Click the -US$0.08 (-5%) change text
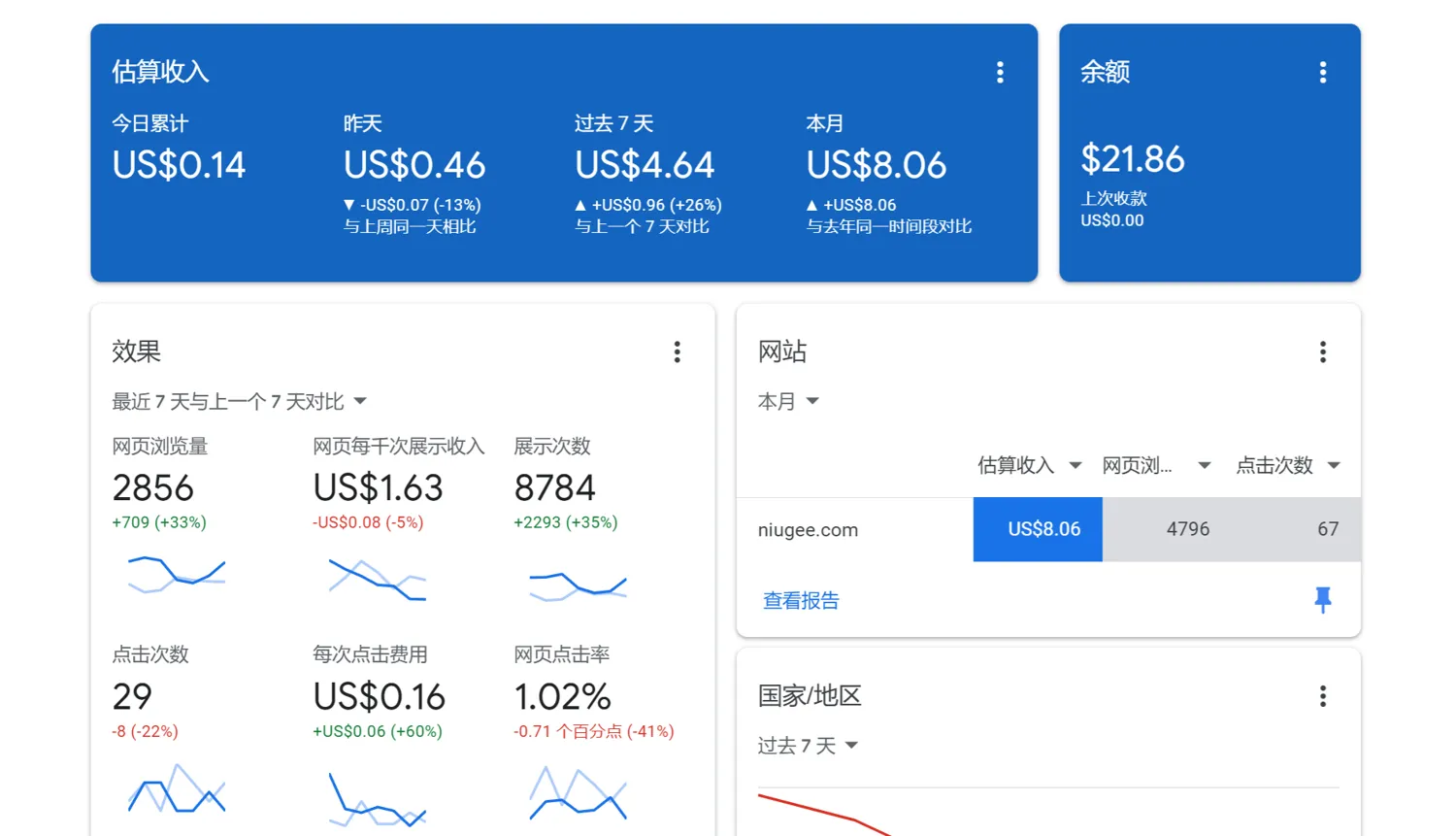The width and height of the screenshot is (1456, 836). tap(368, 522)
